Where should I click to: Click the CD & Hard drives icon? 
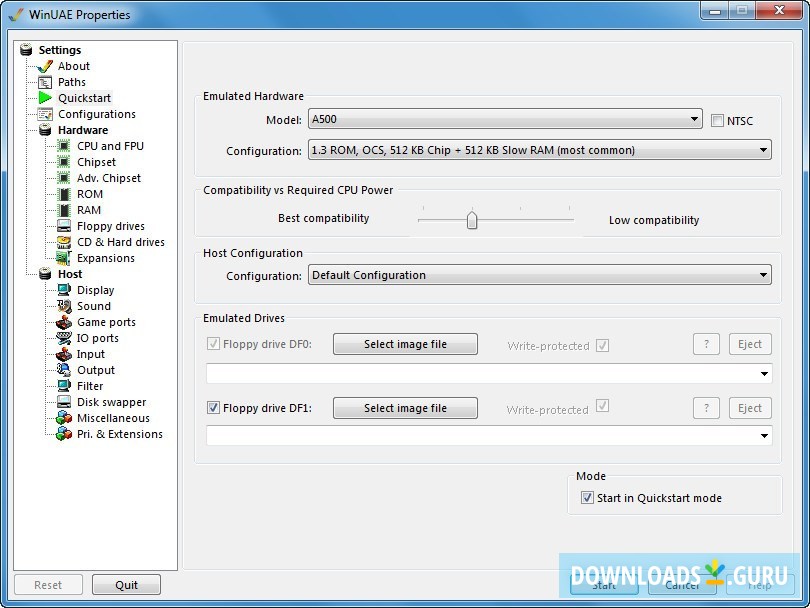(x=64, y=242)
